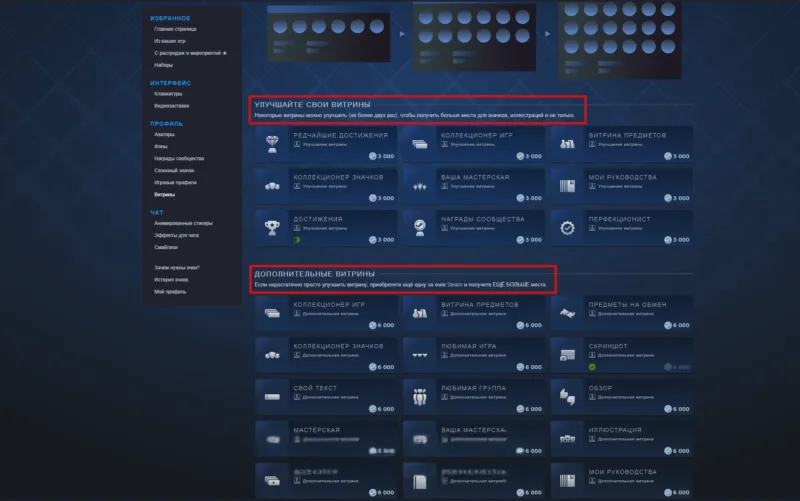
Task: Open Из ваших игр sidebar link
Action: 169,41
